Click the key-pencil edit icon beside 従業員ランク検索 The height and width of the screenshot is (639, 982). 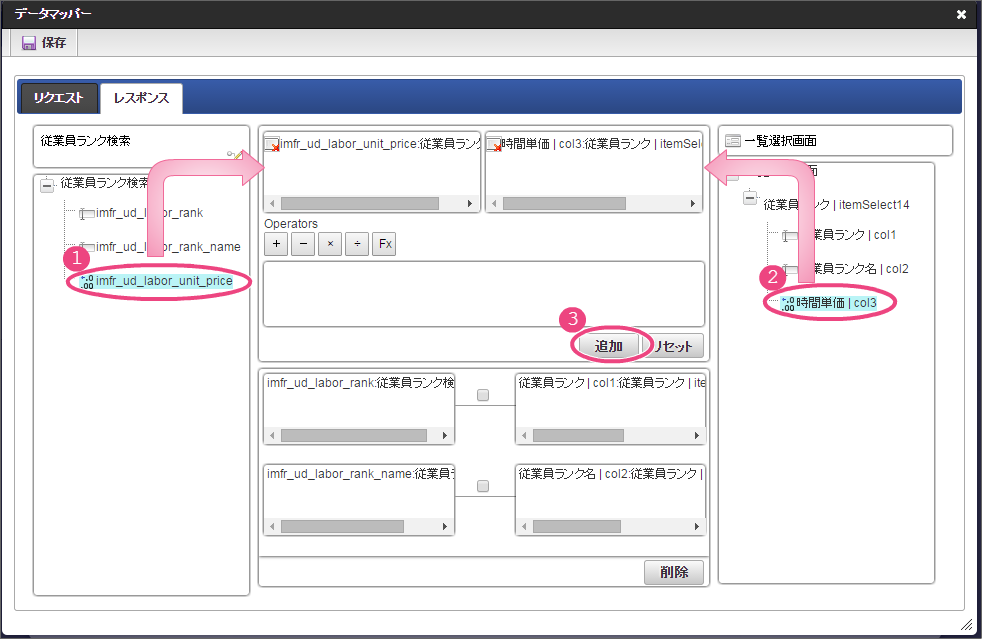point(235,154)
